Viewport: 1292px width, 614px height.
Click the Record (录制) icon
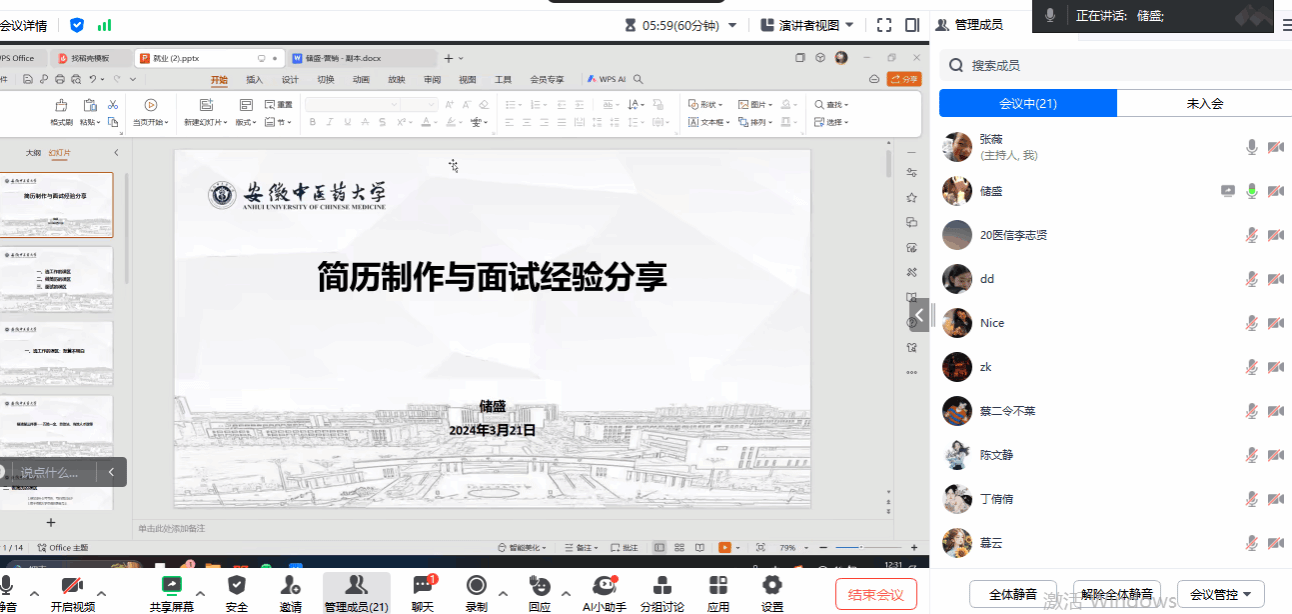coord(477,586)
